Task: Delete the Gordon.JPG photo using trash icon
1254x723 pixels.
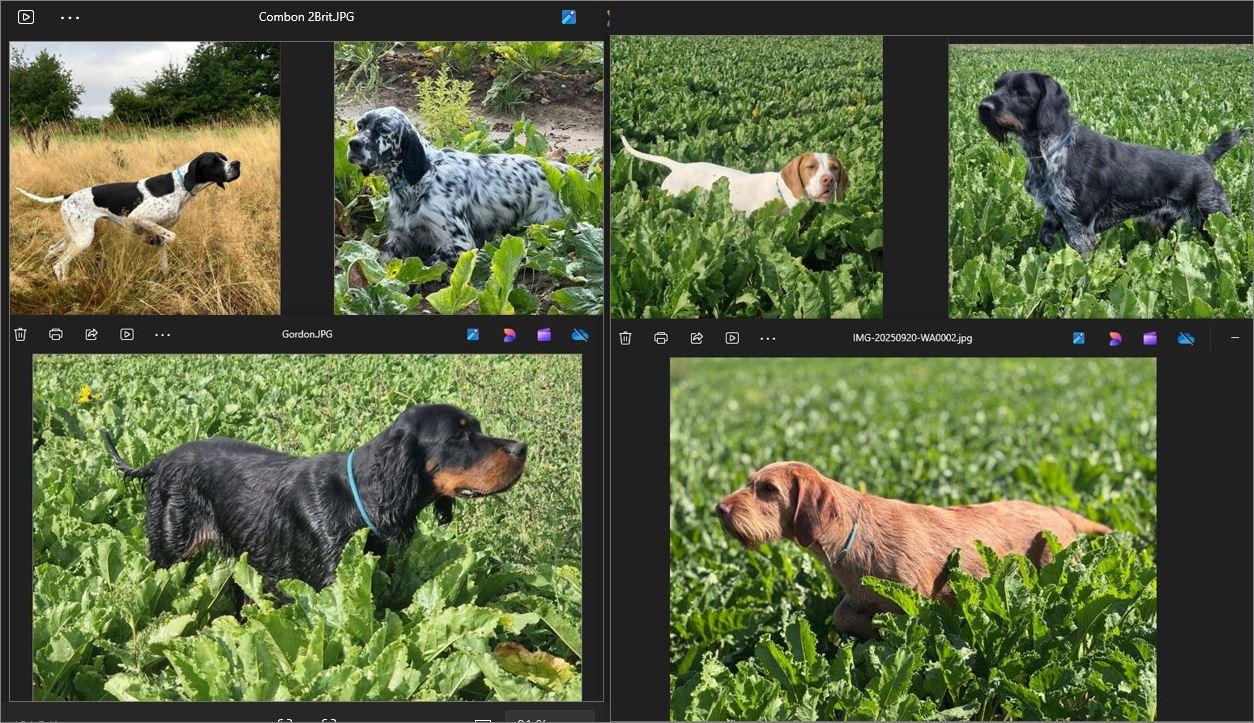Action: tap(20, 335)
